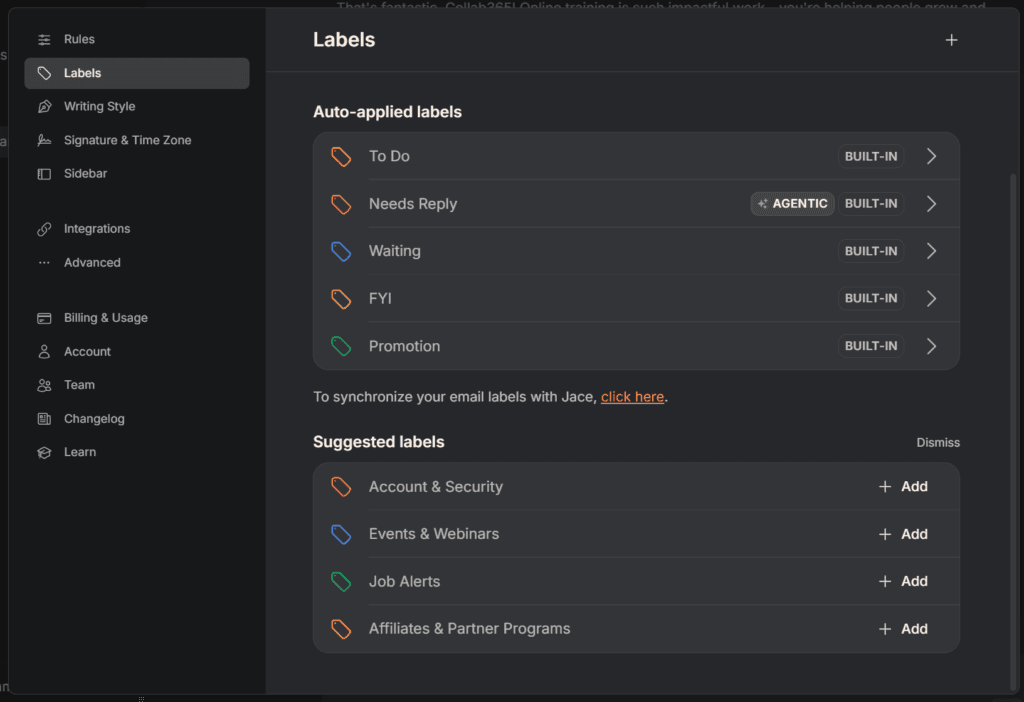Click the Changelog newspaper icon
This screenshot has height=702, width=1024.
tap(44, 419)
